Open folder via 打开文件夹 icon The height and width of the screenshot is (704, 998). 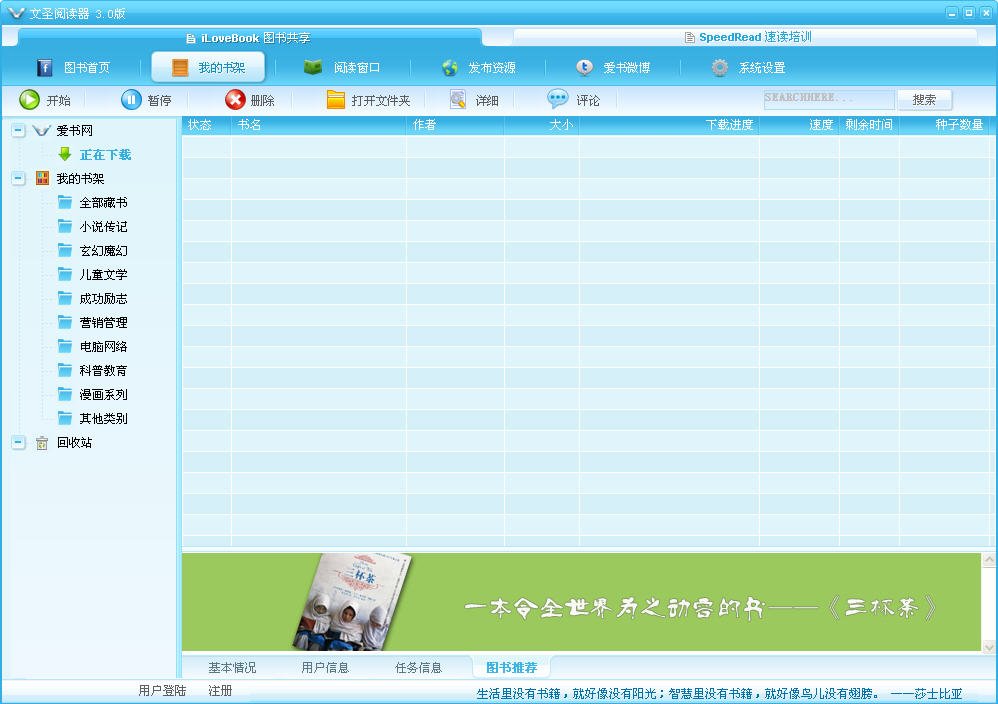(336, 100)
